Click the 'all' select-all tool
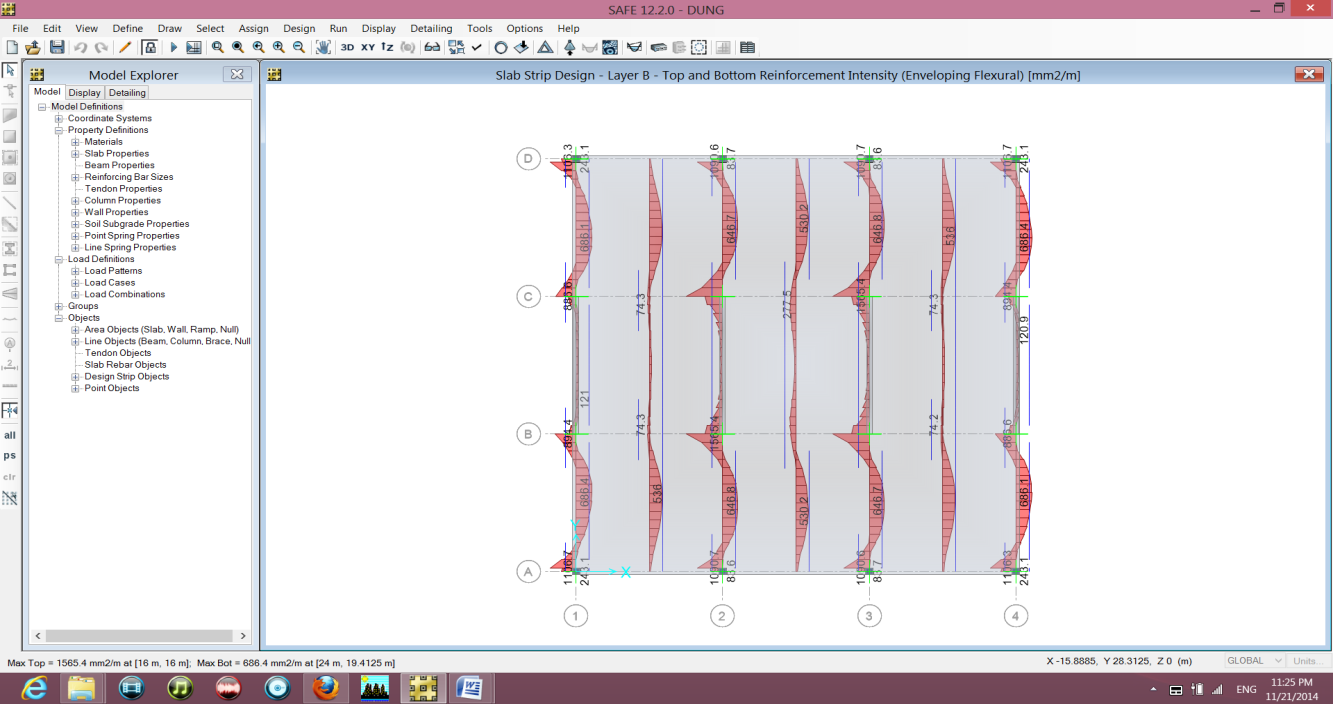Image resolution: width=1333 pixels, height=704 pixels. pyautogui.click(x=10, y=435)
